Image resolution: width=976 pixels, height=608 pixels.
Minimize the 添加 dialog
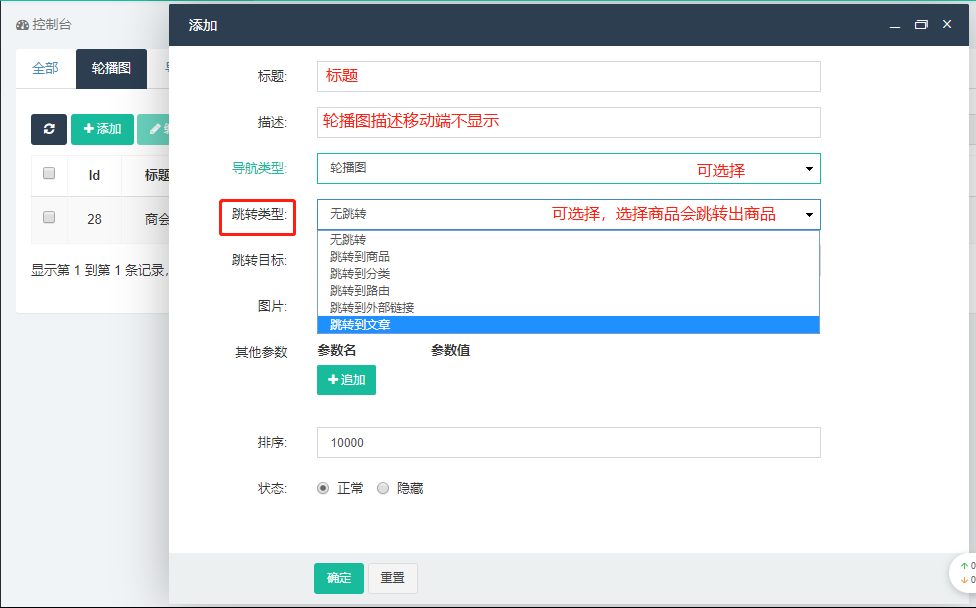(x=895, y=25)
